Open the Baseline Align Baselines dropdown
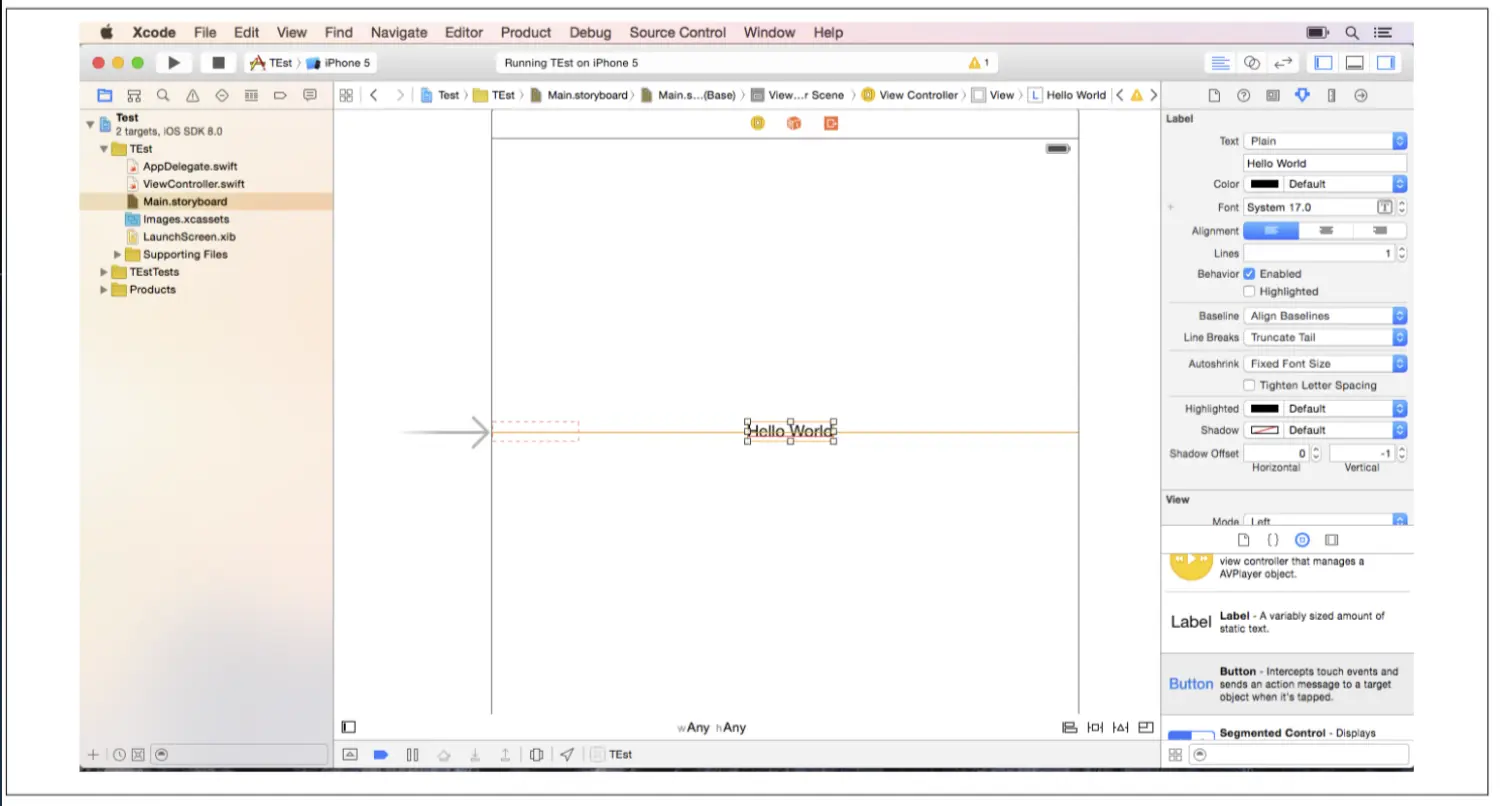 tap(1325, 316)
